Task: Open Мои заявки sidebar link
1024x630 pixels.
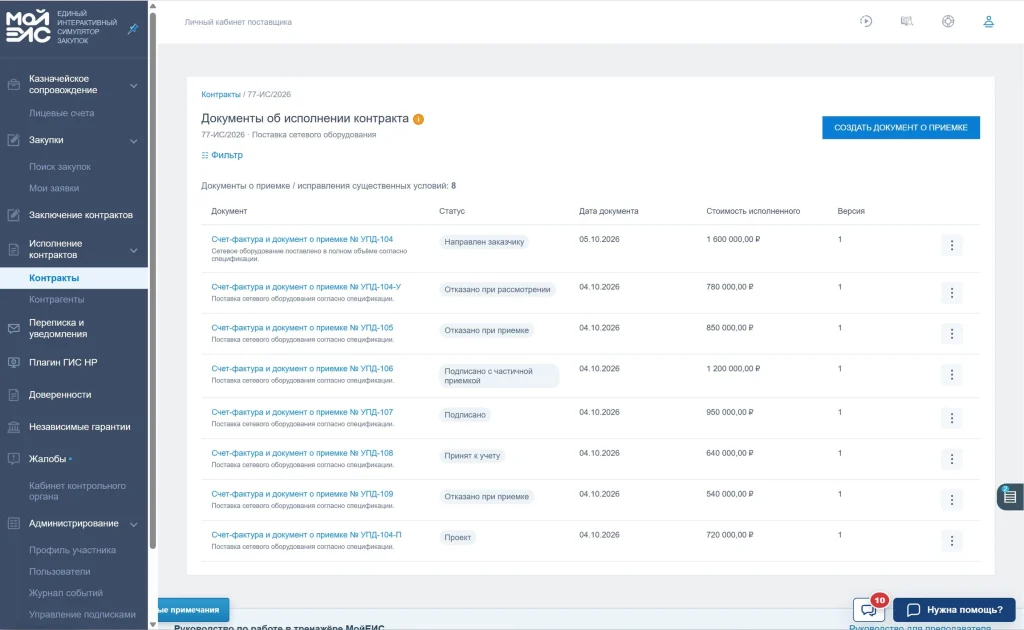Action: tap(54, 189)
